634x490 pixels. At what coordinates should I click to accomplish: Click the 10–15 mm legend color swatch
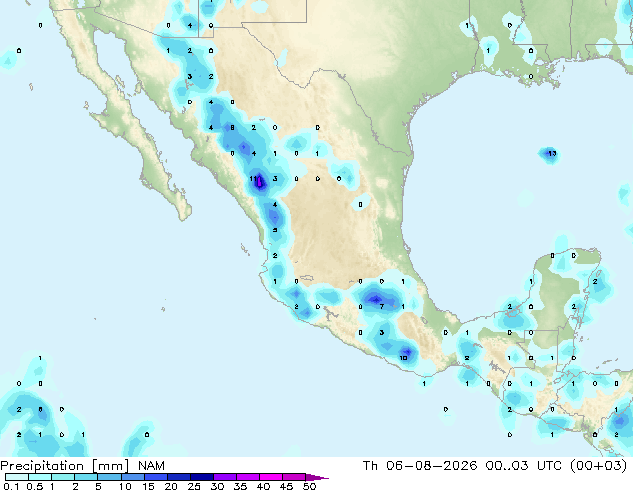(133, 477)
